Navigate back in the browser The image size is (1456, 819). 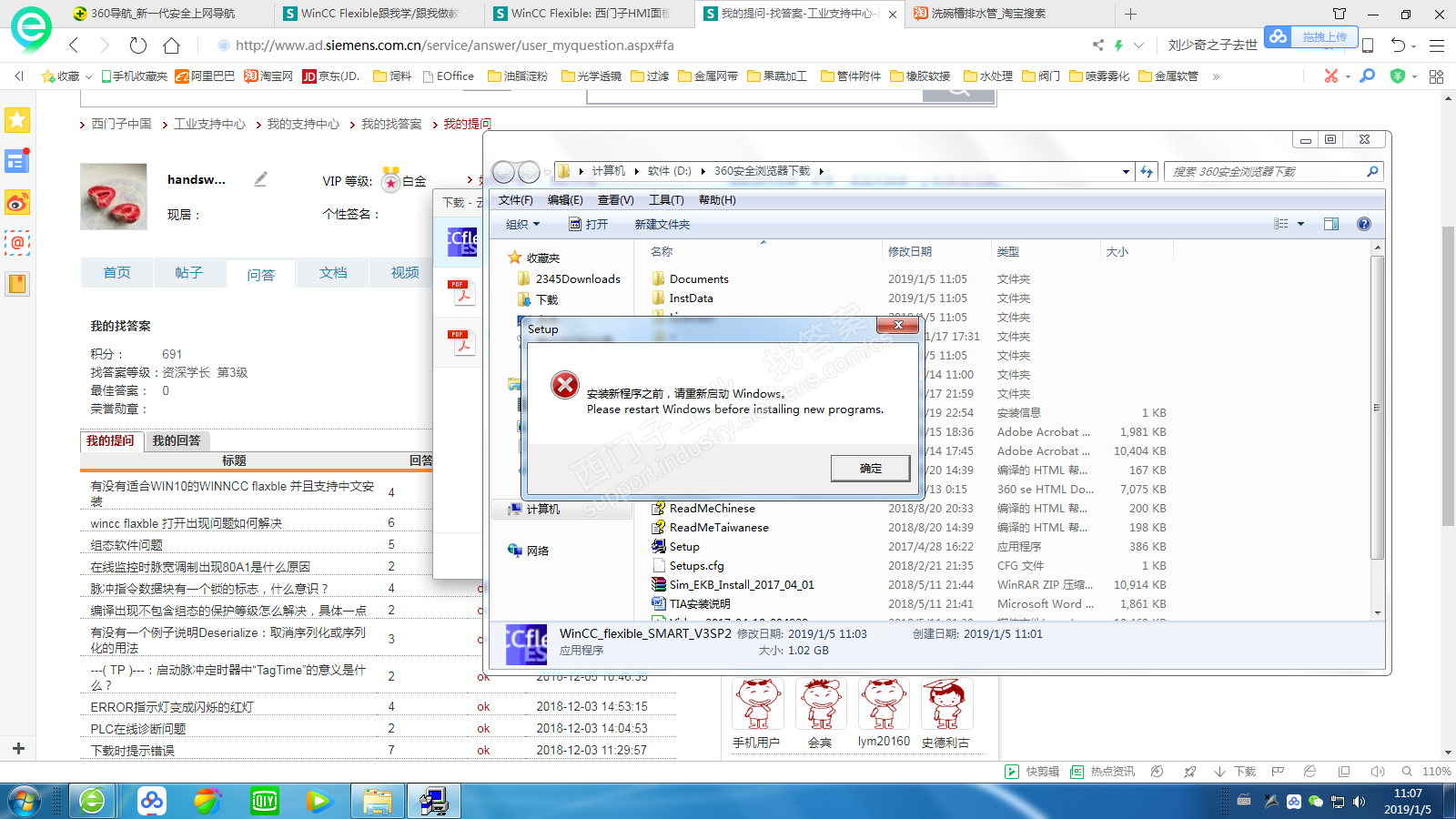pos(75,45)
